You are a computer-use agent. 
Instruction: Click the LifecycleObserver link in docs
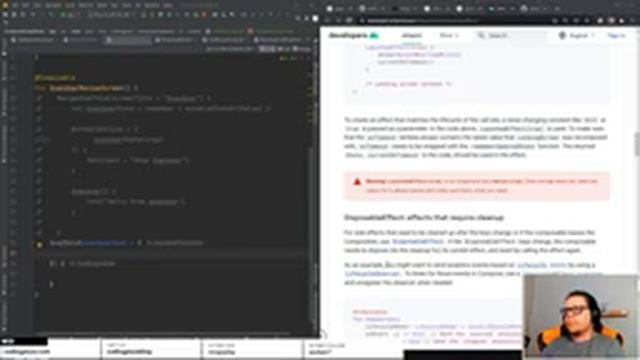point(372,274)
